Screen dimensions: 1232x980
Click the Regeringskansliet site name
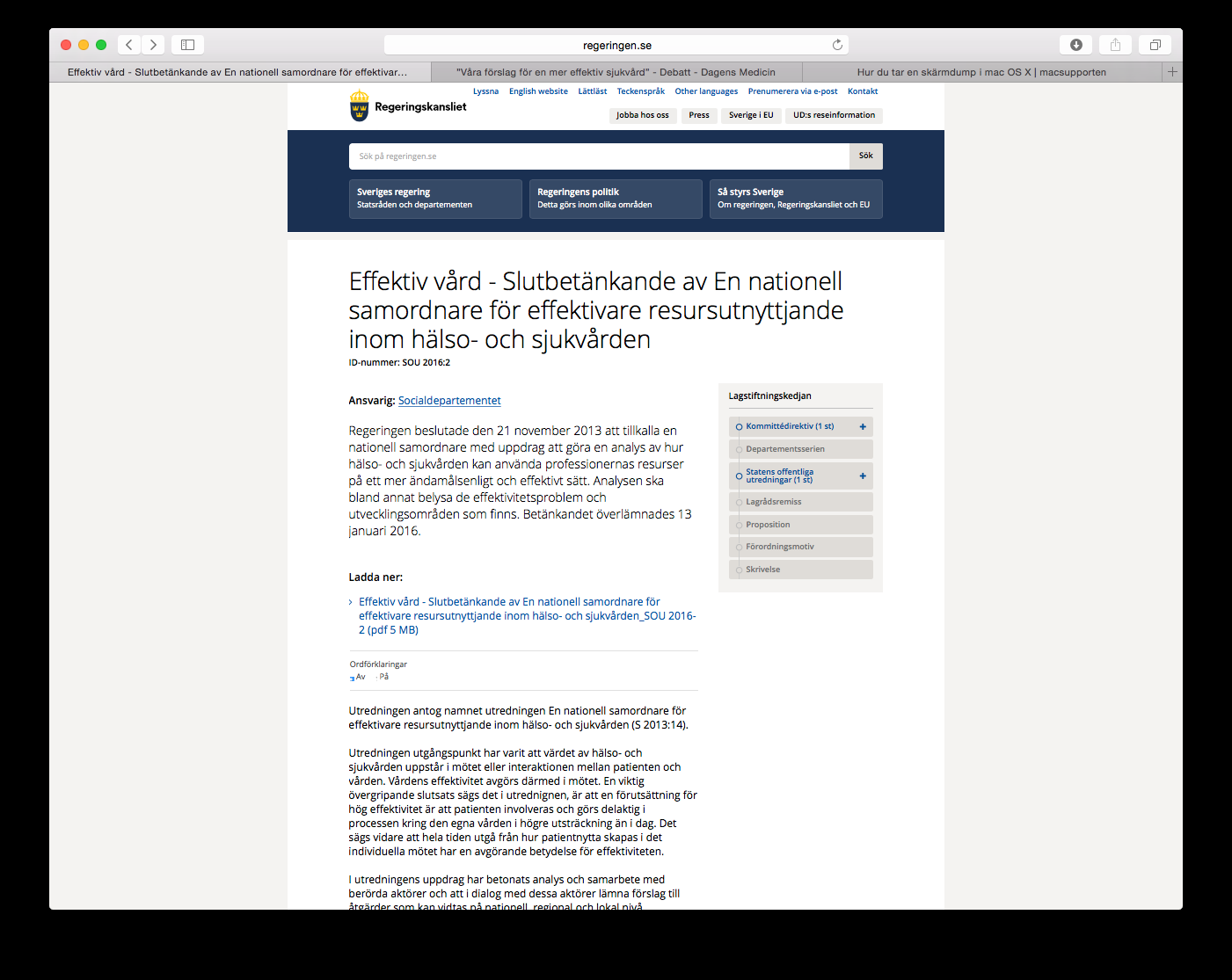(x=420, y=107)
